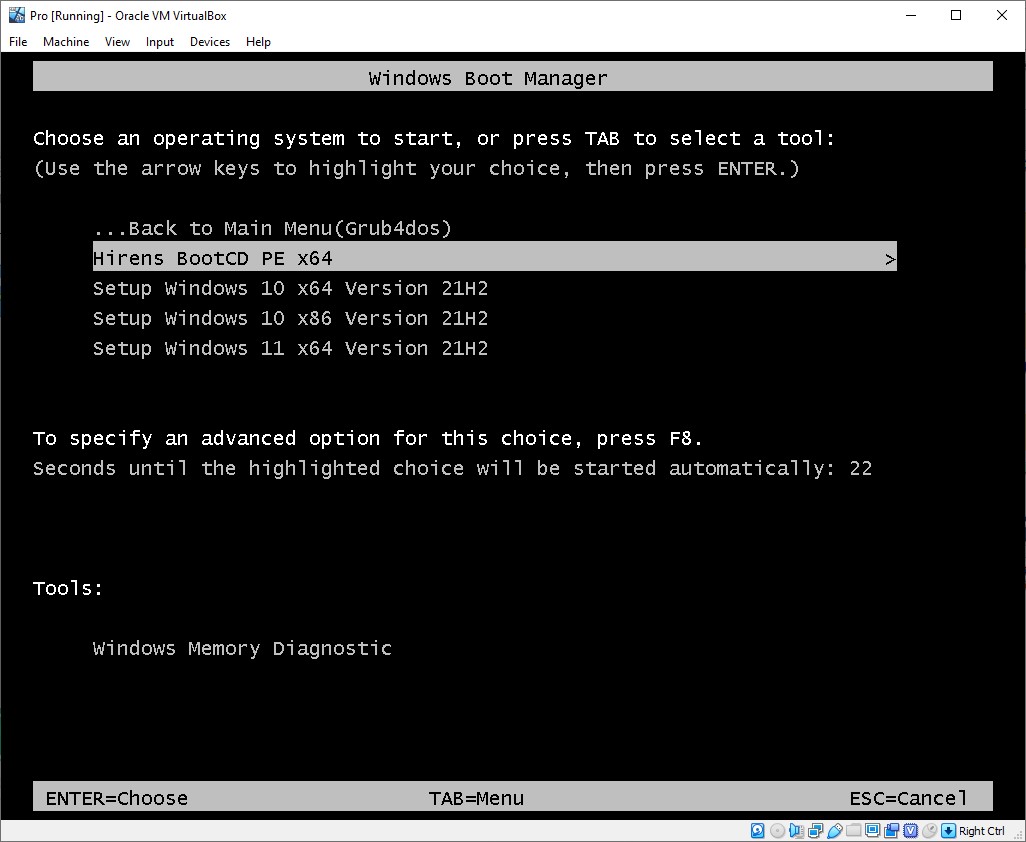
Task: Click the automatic start seconds countdown line
Action: (452, 468)
